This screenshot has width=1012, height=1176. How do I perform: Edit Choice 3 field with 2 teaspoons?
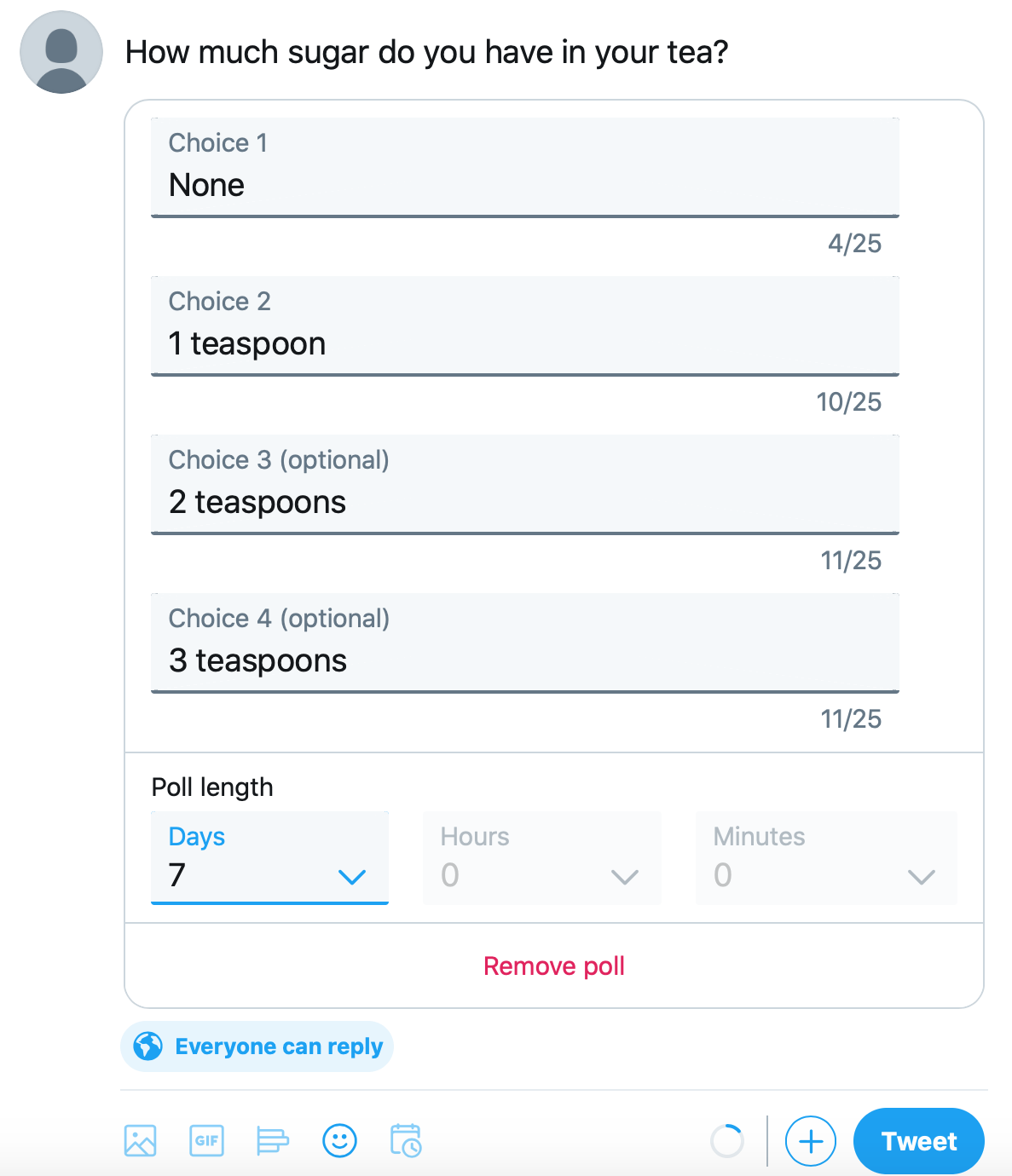point(525,484)
